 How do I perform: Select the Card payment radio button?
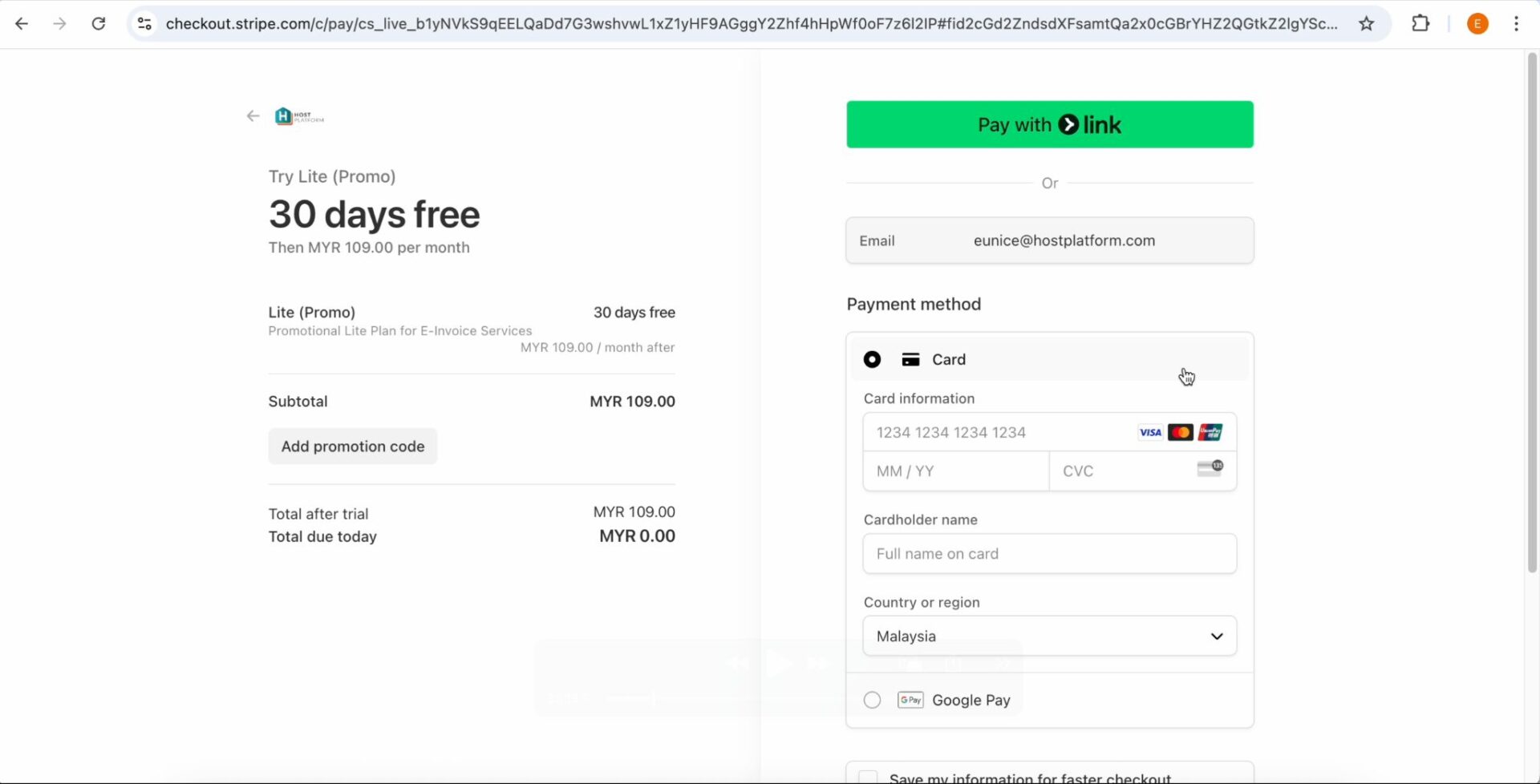point(872,360)
